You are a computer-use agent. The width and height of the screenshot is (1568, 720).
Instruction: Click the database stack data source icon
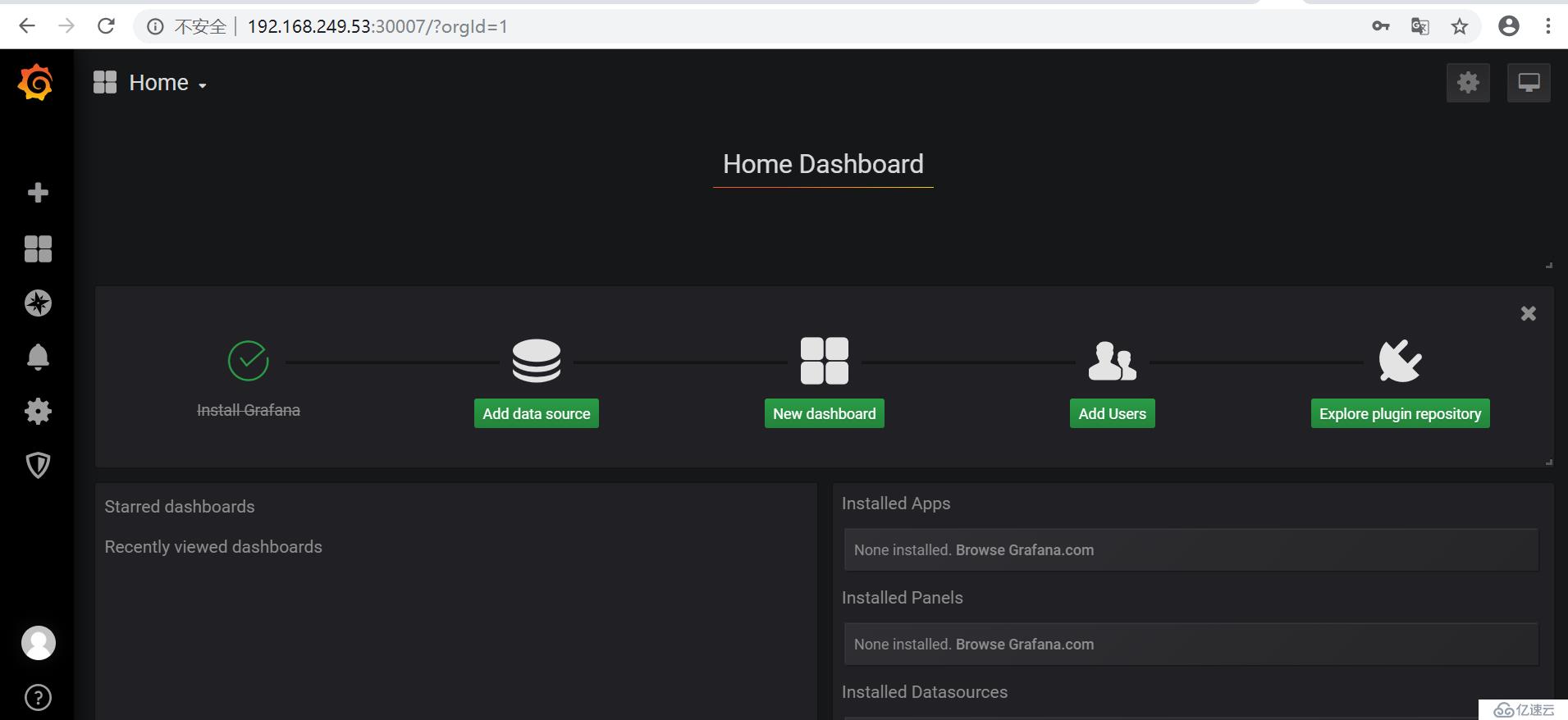click(537, 361)
